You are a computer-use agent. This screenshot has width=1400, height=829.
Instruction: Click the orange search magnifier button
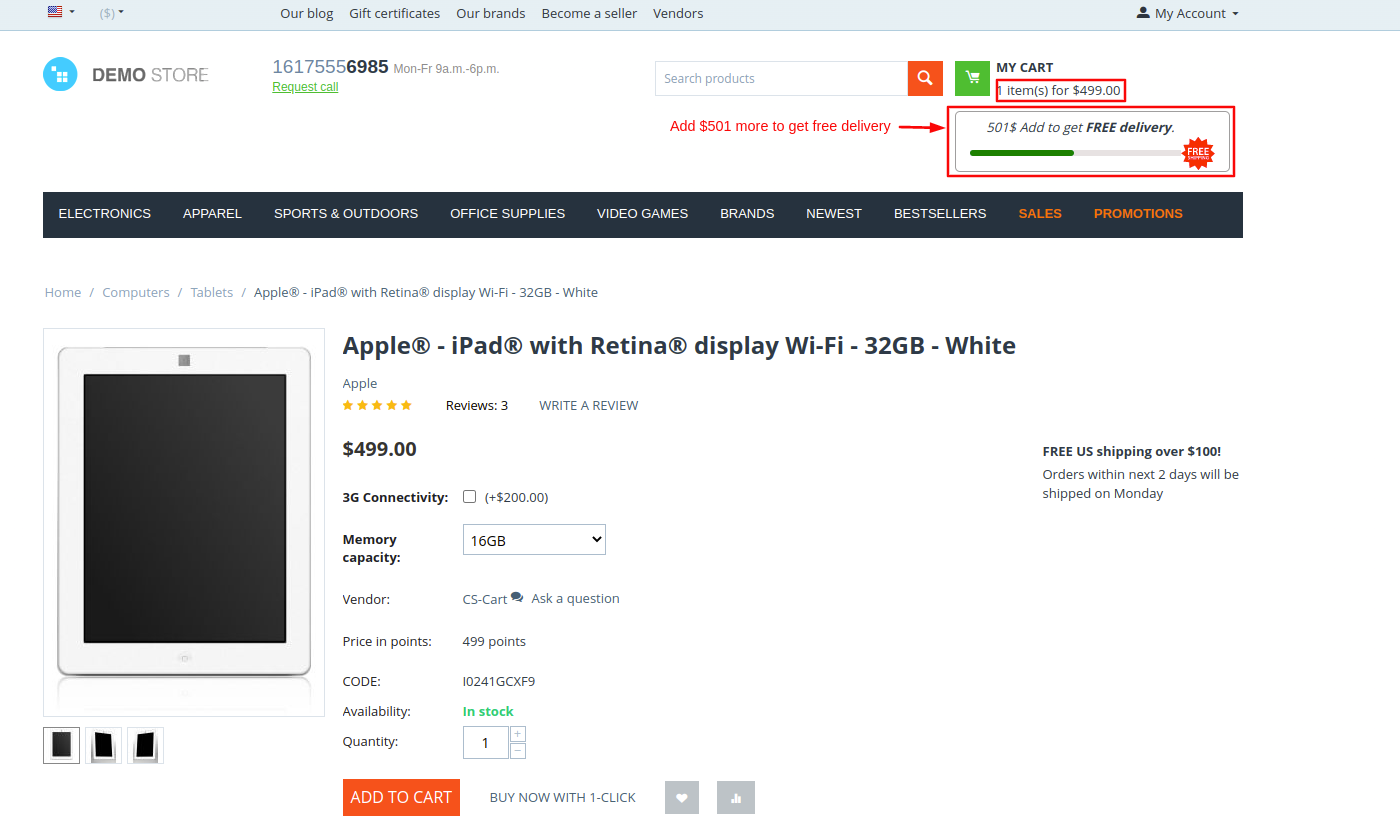pyautogui.click(x=925, y=78)
